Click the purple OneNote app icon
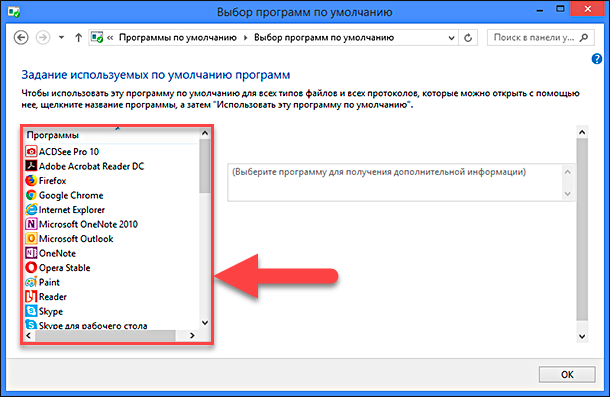 pos(31,253)
